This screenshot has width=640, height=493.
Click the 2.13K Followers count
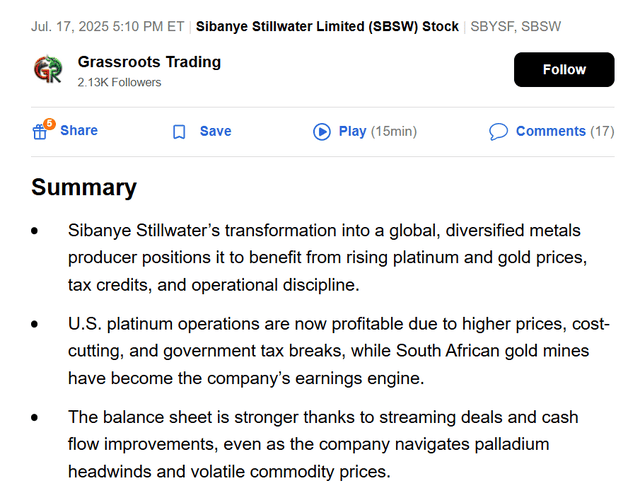[119, 82]
